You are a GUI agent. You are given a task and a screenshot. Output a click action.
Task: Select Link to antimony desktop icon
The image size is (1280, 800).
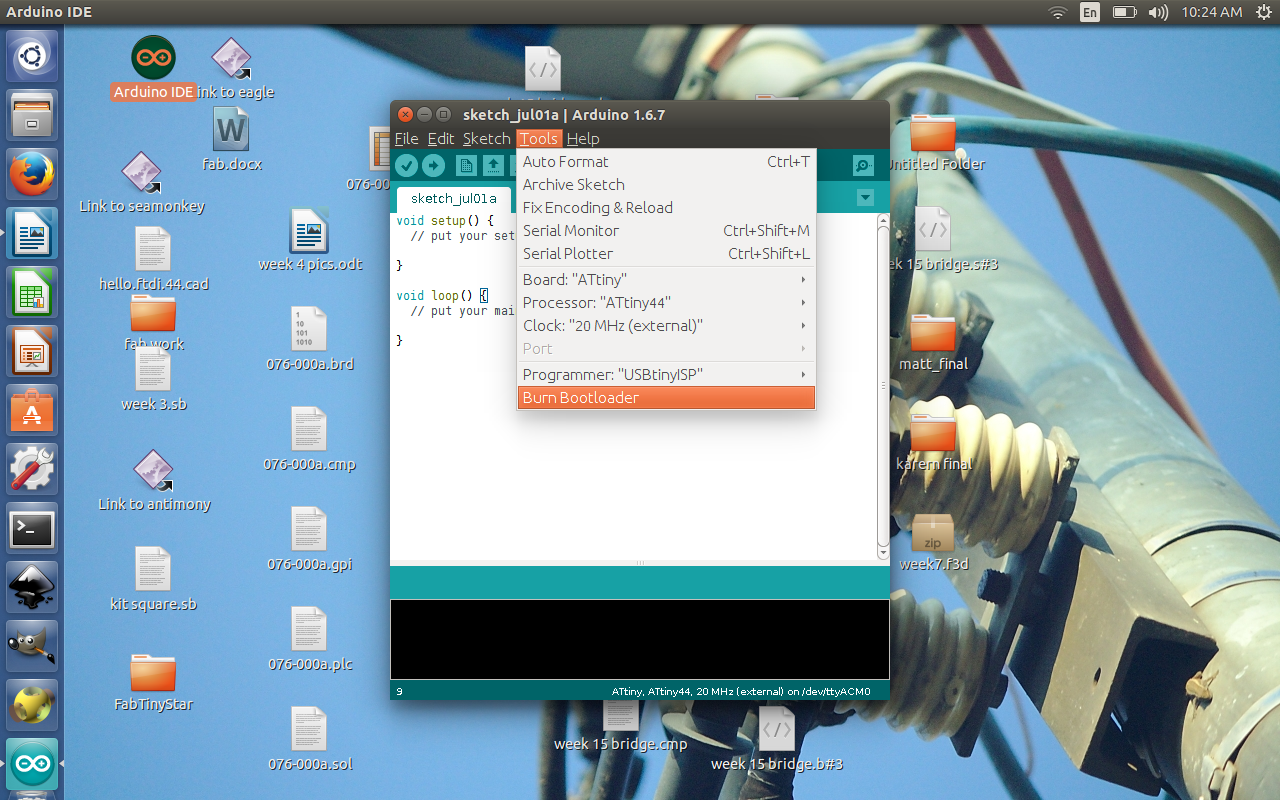pyautogui.click(x=154, y=481)
